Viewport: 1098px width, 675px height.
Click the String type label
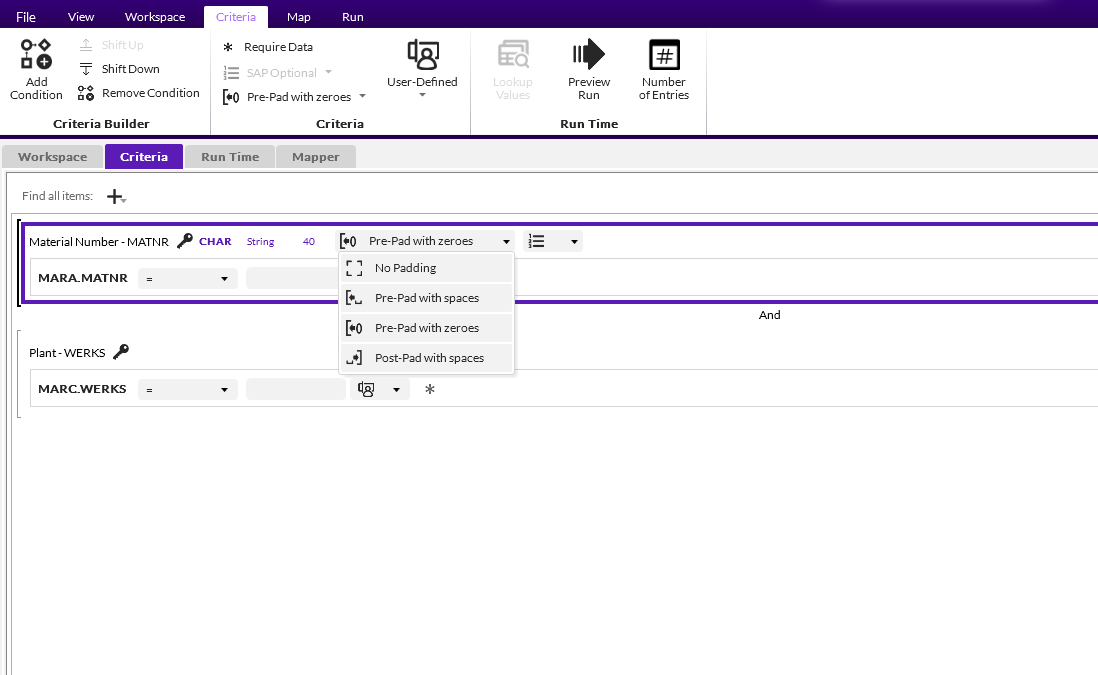(260, 242)
